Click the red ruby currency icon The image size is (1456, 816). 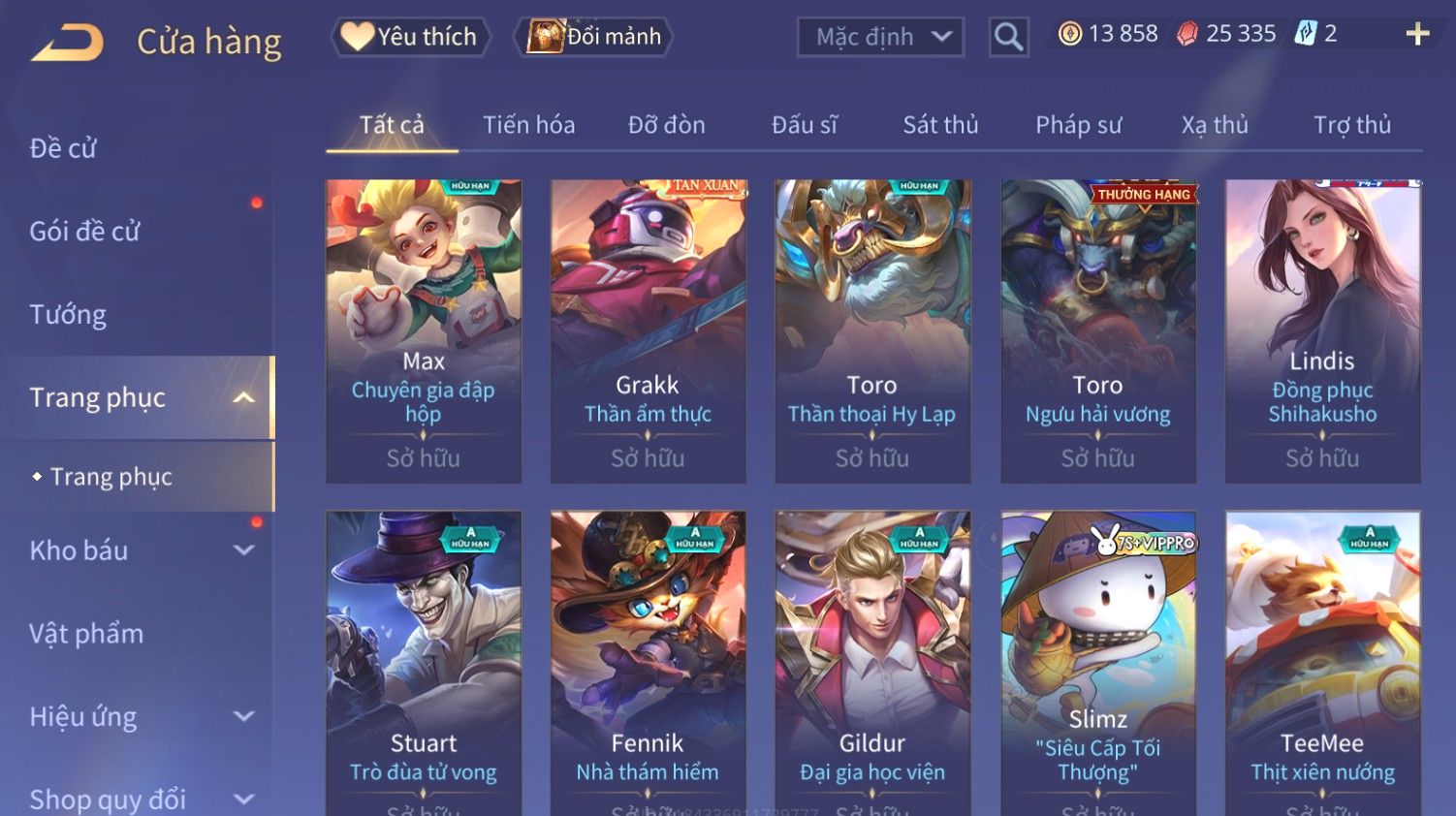click(1187, 34)
